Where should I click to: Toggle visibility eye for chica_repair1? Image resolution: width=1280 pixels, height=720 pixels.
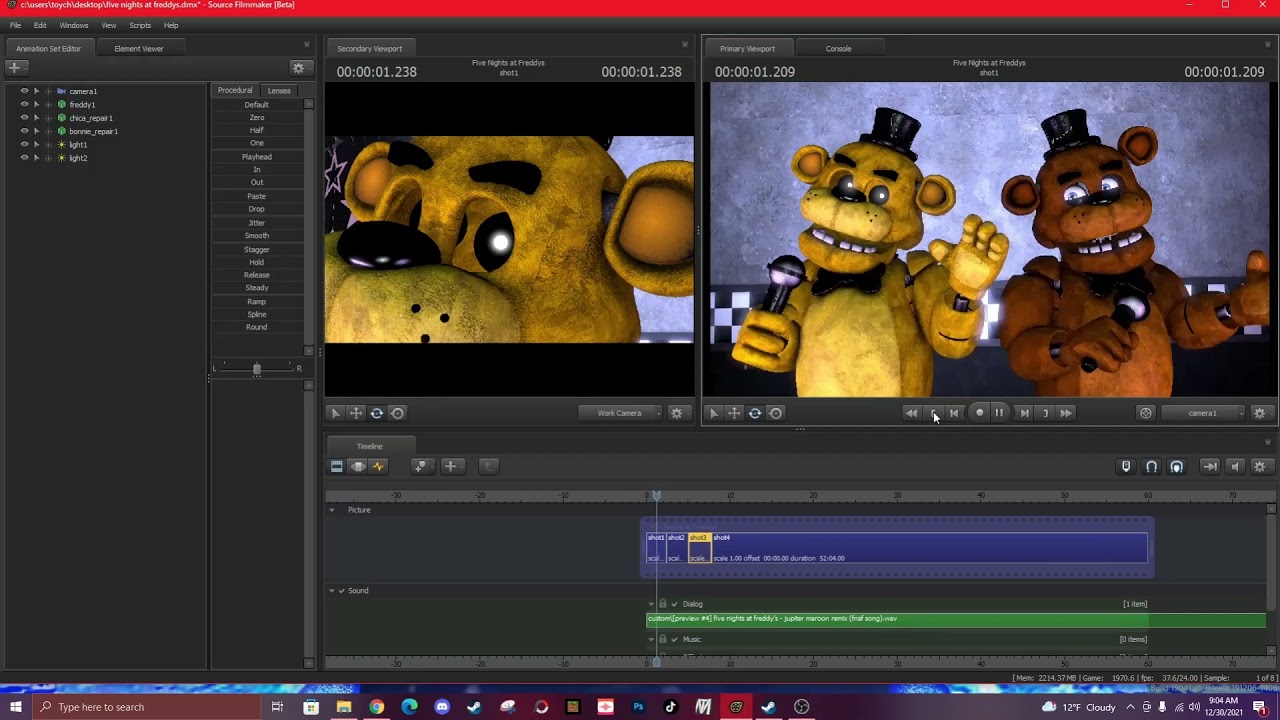(25, 118)
